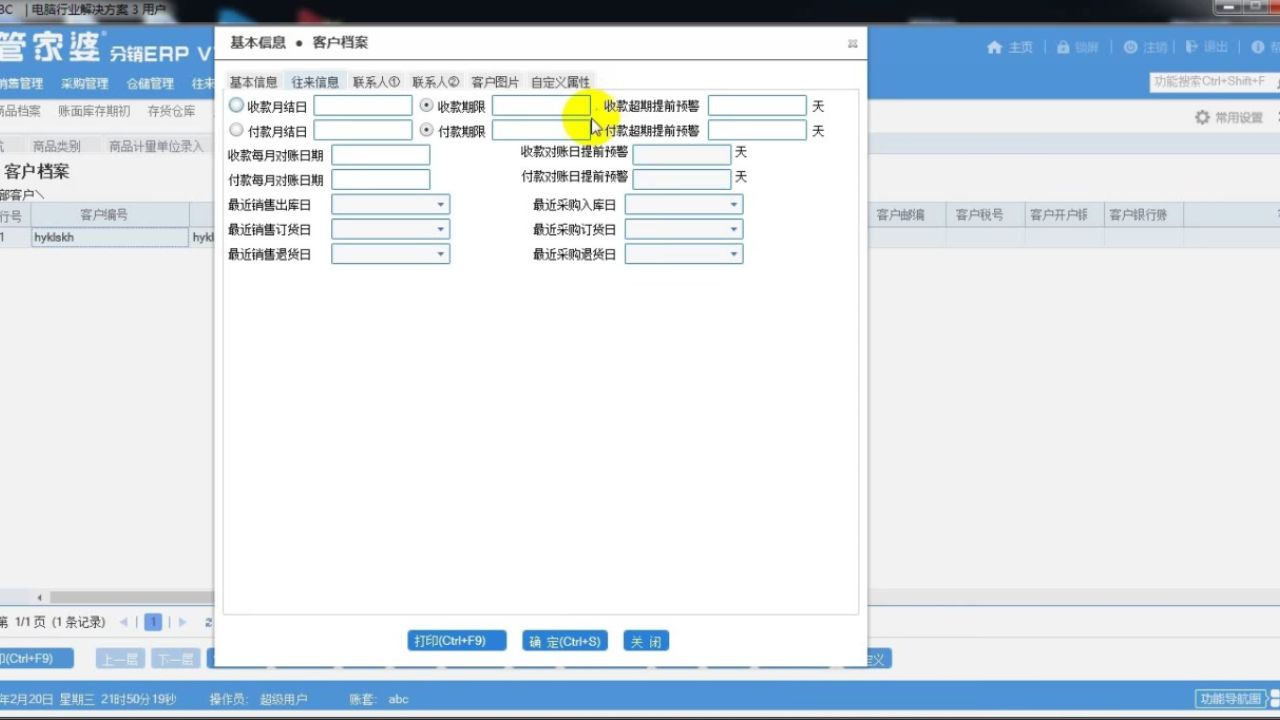The height and width of the screenshot is (720, 1280).
Task: Click the 功能导航图 button
Action: (x=1231, y=699)
